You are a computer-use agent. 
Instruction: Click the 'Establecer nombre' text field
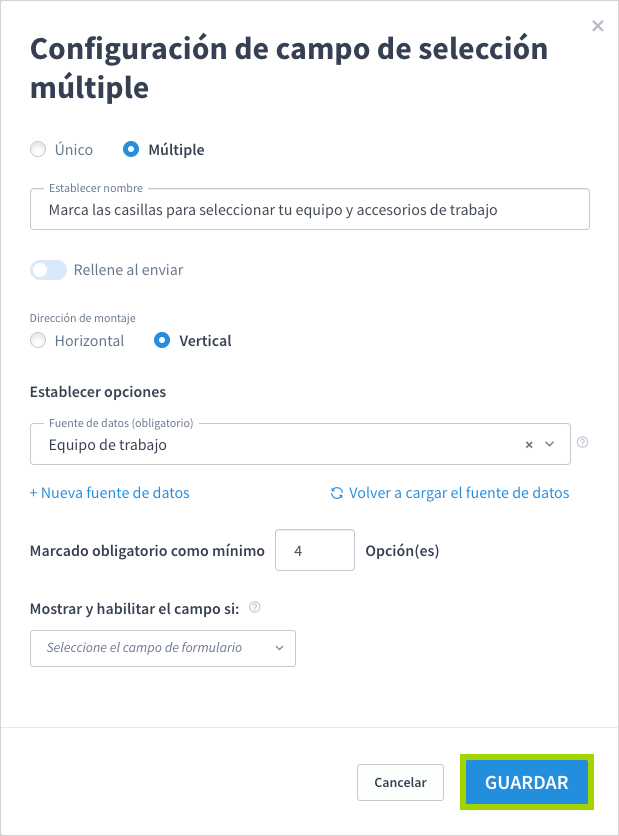(309, 210)
